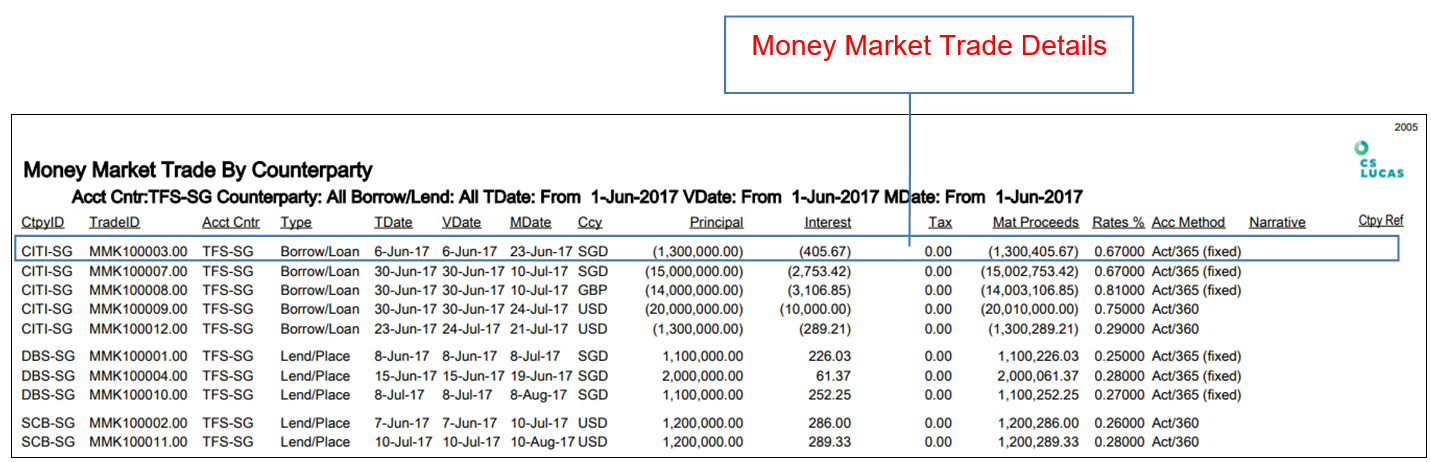
Task: Click the Principal column header
Action: (716, 222)
